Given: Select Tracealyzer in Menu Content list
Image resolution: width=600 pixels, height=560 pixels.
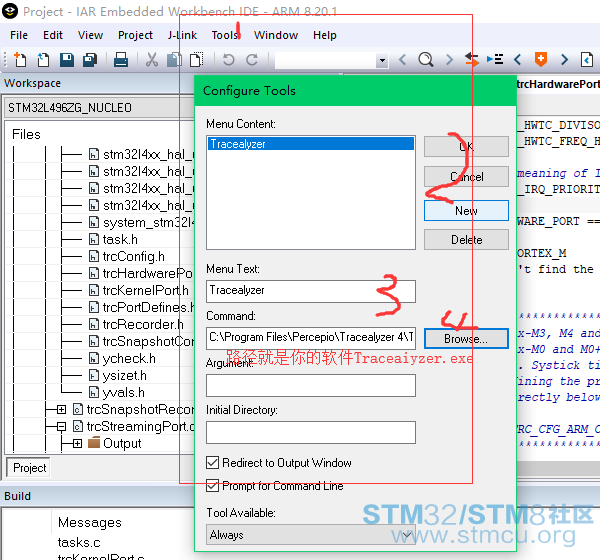Looking at the screenshot, I should (311, 144).
